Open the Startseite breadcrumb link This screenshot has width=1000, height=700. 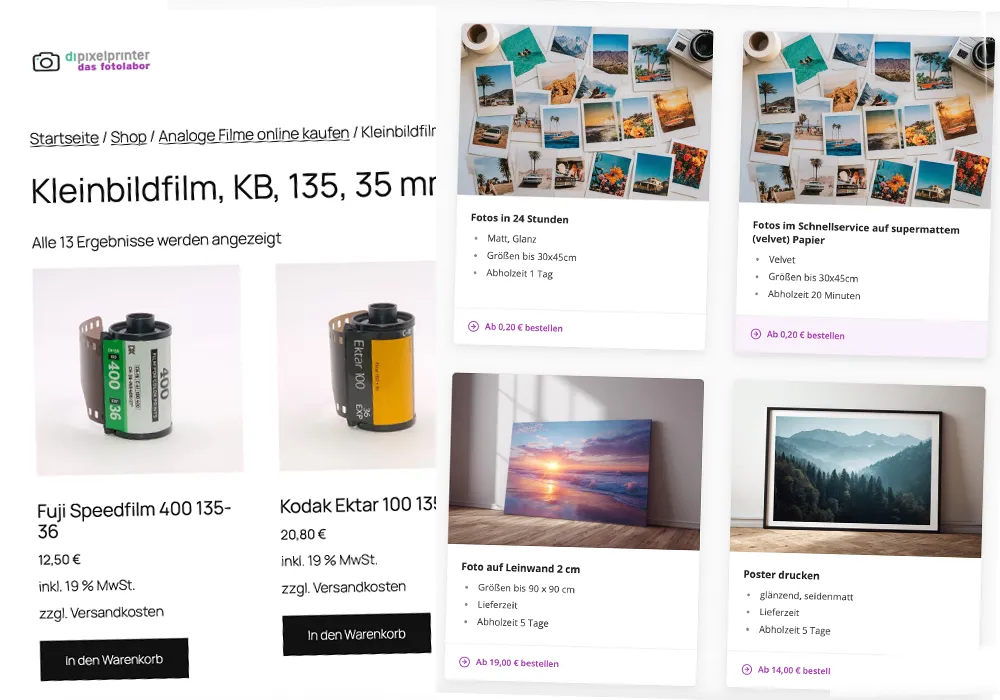(64, 138)
